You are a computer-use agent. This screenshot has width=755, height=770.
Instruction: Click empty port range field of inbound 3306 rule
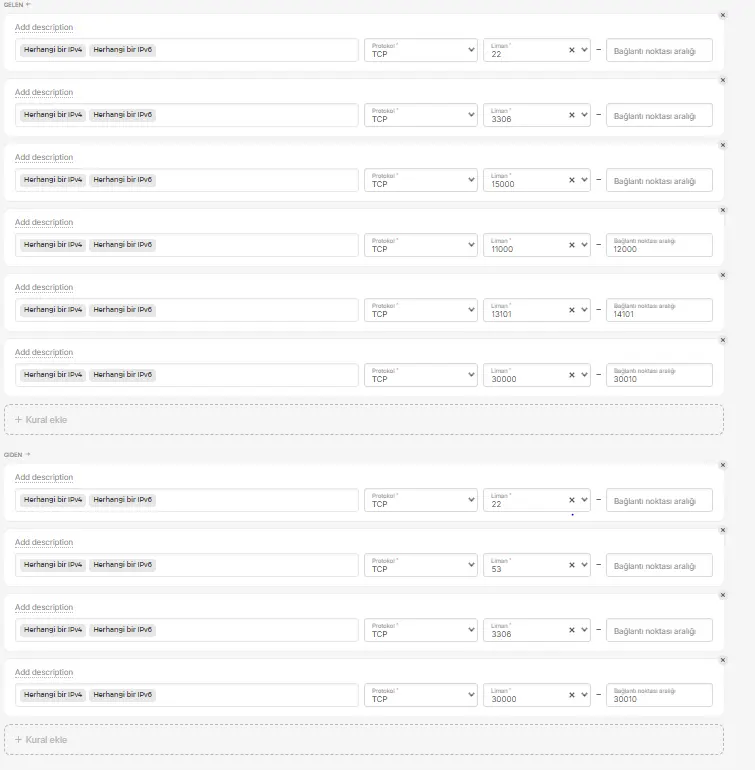coord(659,115)
